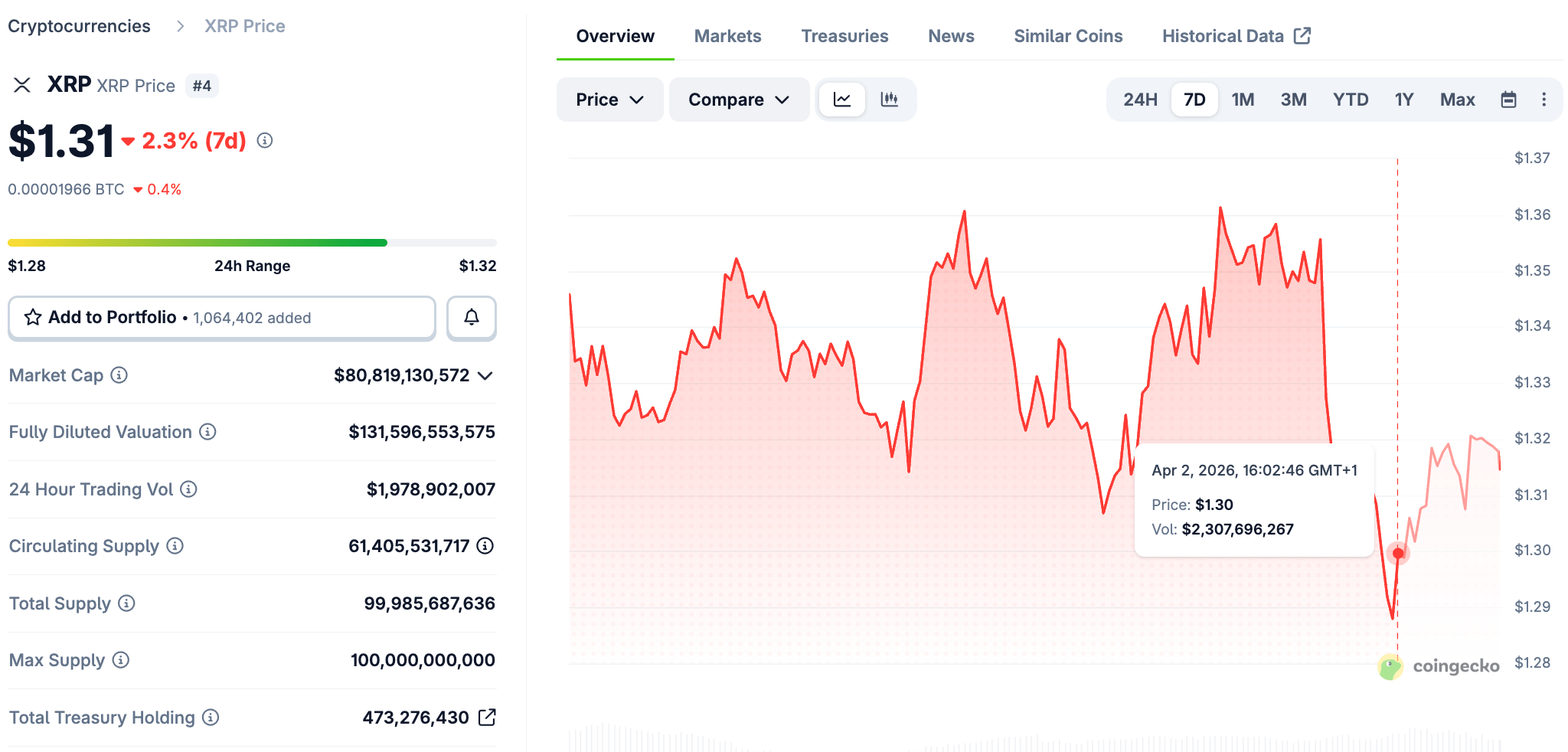The width and height of the screenshot is (1568, 752).
Task: Open the calendar date range picker
Action: [1508, 100]
